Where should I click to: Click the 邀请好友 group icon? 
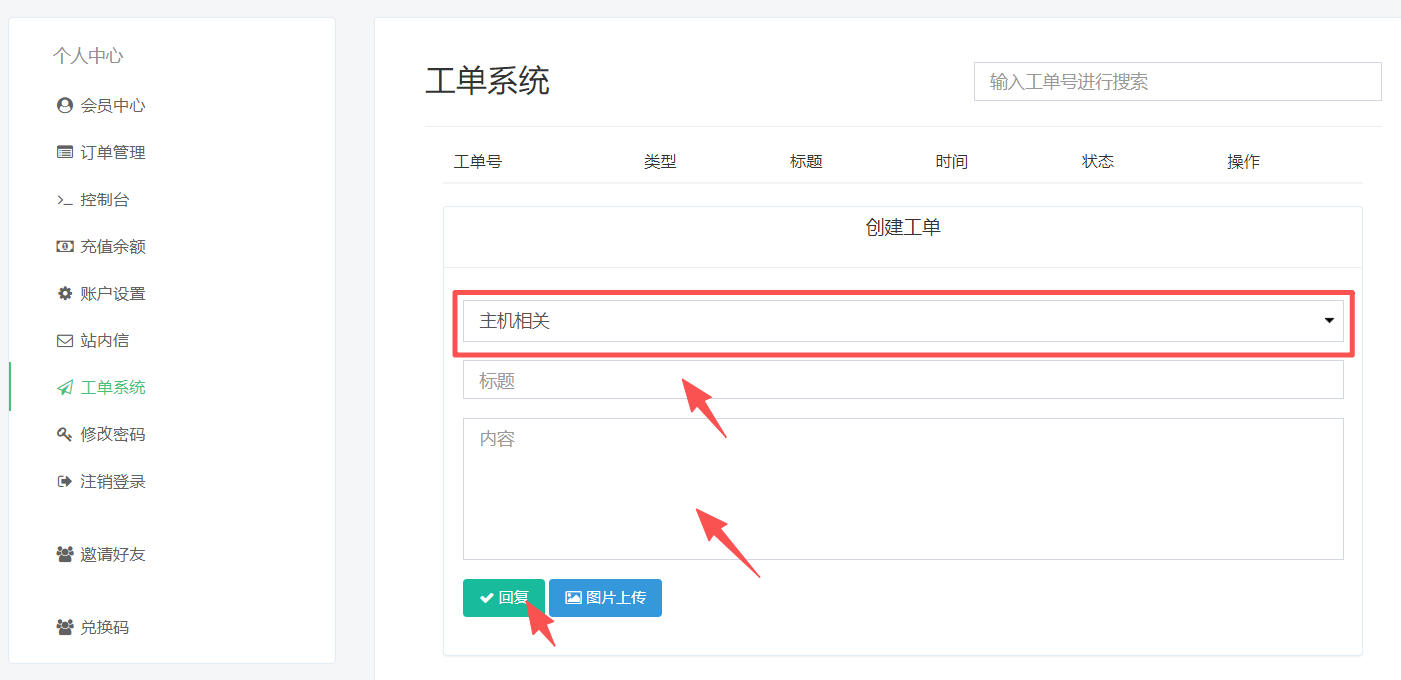[x=65, y=554]
